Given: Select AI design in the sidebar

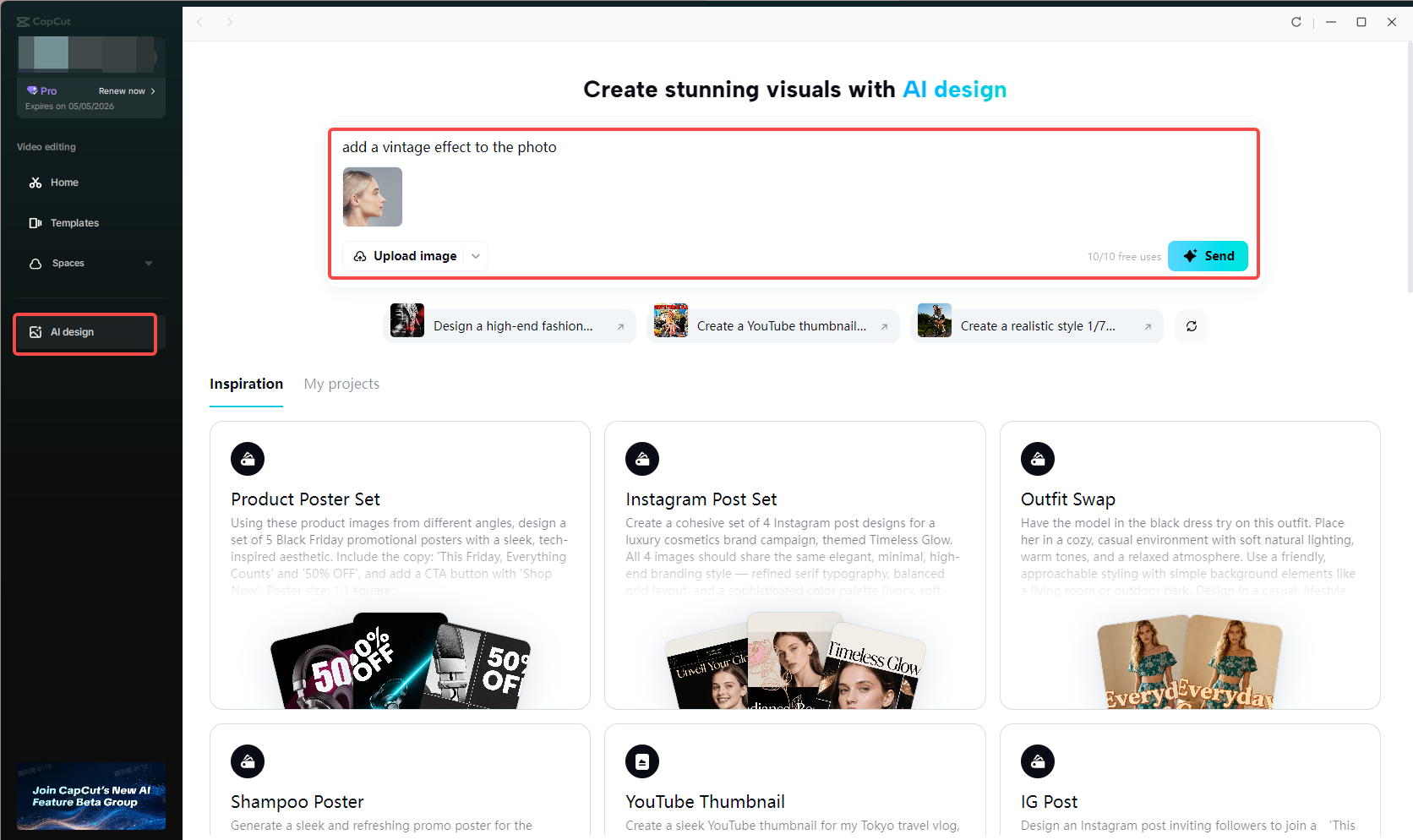Looking at the screenshot, I should tap(85, 333).
